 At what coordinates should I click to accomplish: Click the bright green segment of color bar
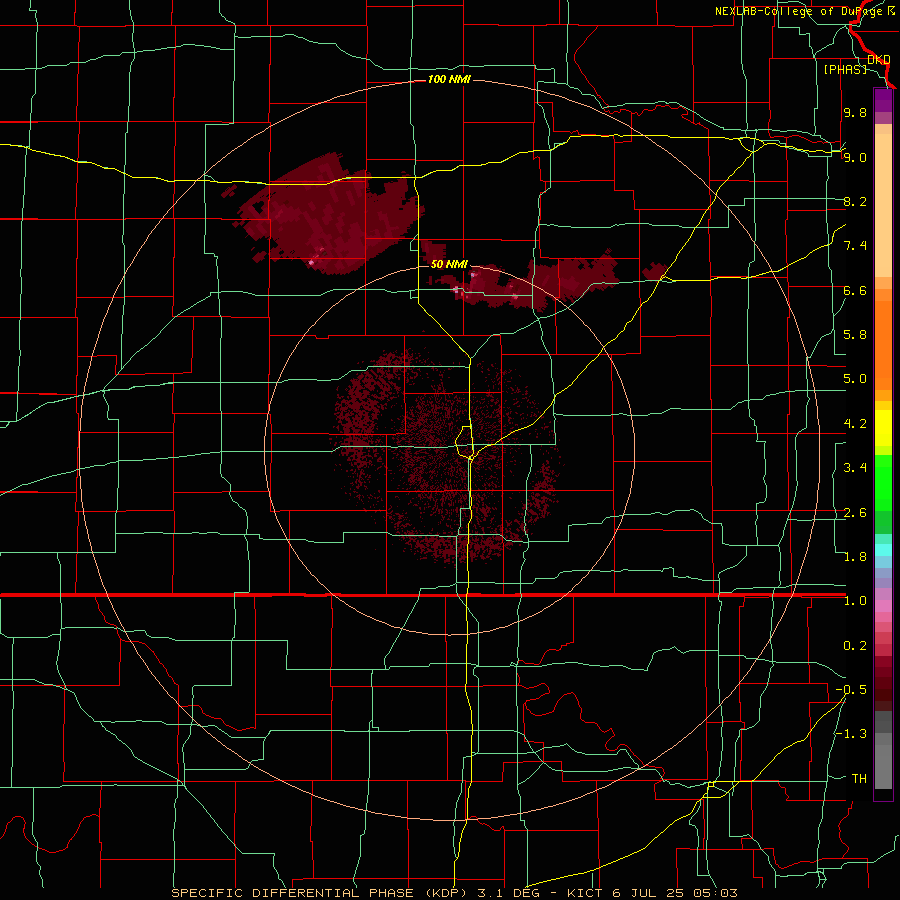883,485
